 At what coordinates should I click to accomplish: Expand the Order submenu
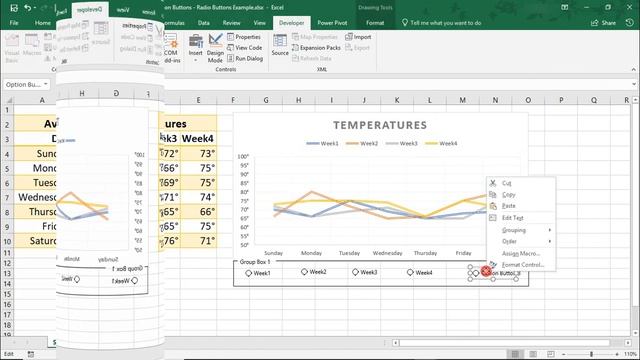[x=521, y=241]
